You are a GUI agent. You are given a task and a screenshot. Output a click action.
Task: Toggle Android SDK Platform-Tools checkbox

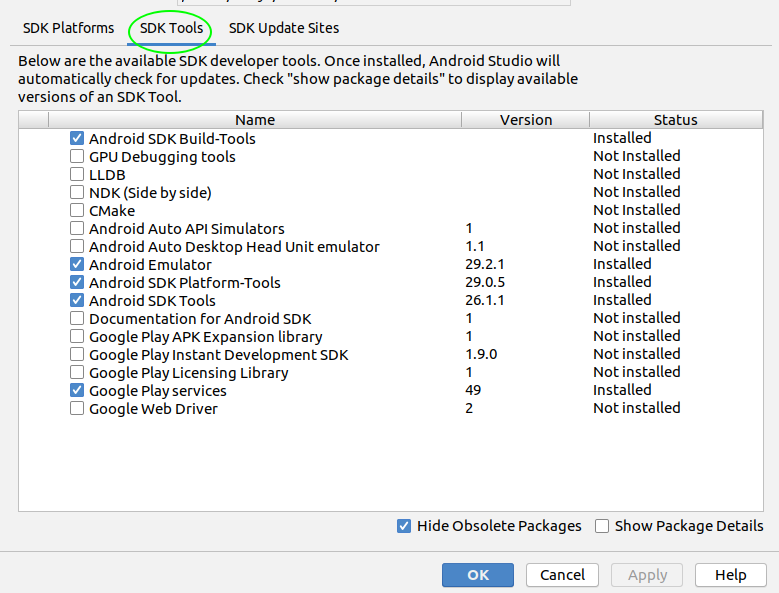[x=77, y=283]
